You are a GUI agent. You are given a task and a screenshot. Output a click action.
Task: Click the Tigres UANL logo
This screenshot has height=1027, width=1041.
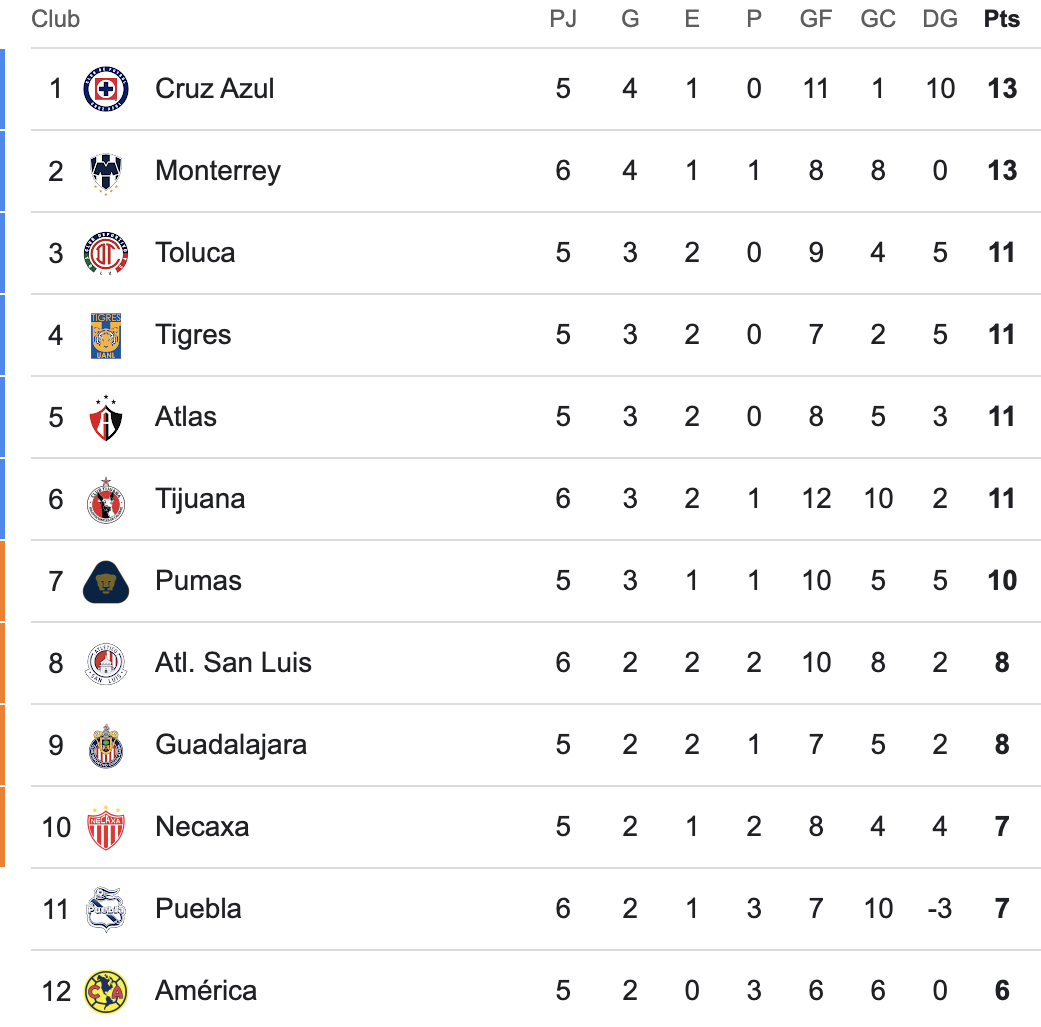tap(105, 335)
